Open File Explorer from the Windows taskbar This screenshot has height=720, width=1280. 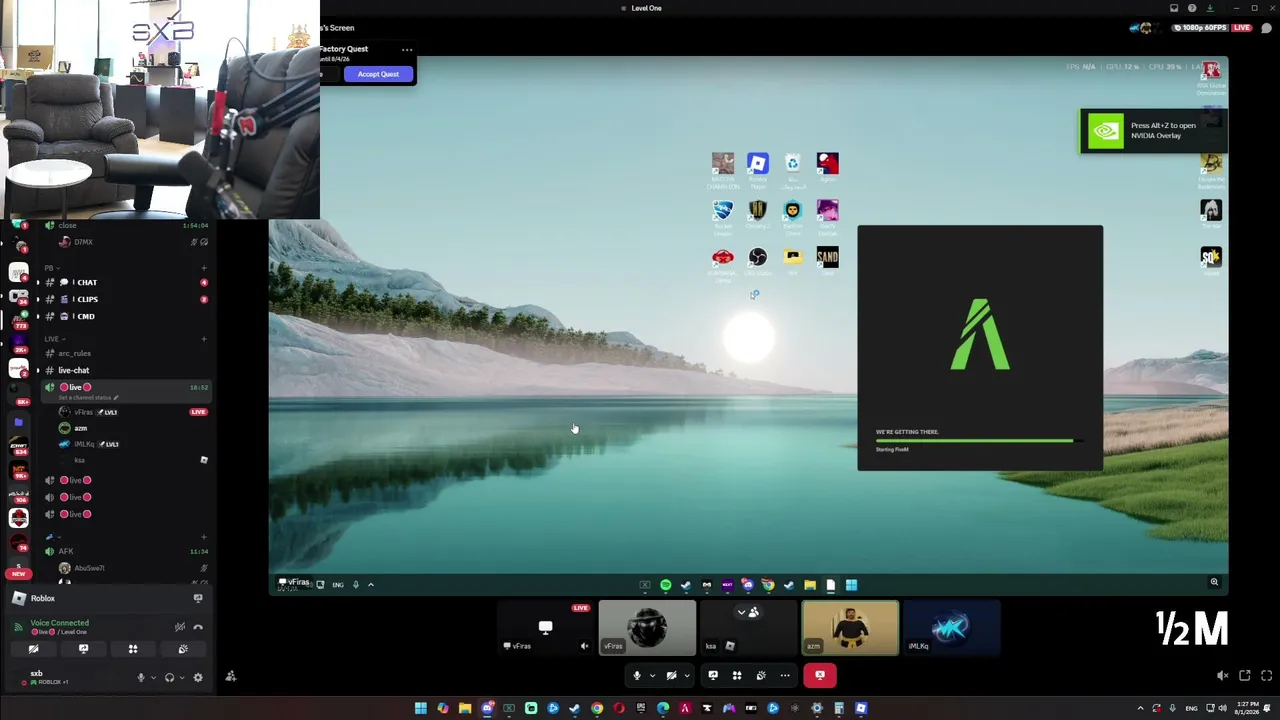(x=465, y=709)
